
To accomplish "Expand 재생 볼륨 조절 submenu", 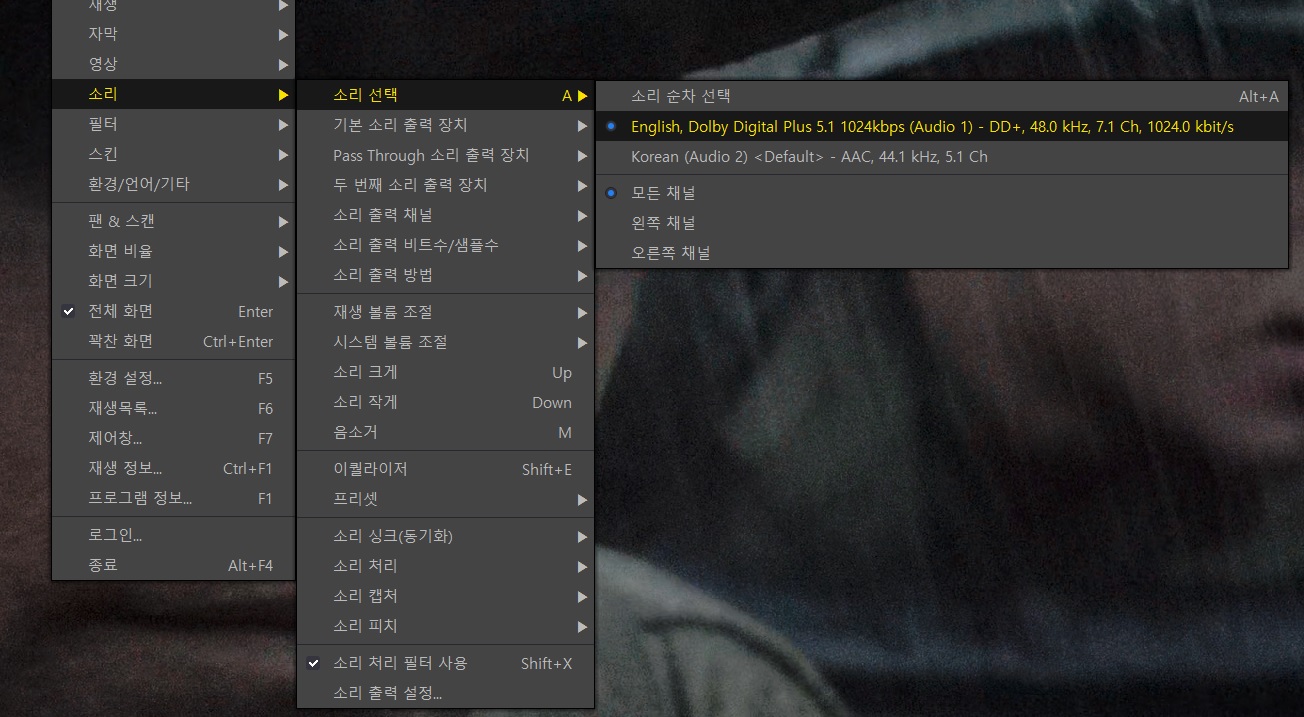I will [x=382, y=312].
